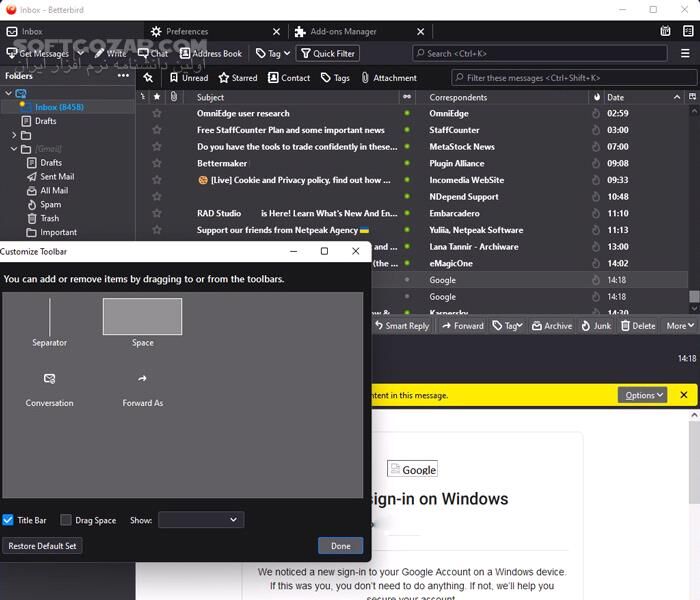Toggle the Unread quick filter
The image size is (700, 600).
click(189, 78)
